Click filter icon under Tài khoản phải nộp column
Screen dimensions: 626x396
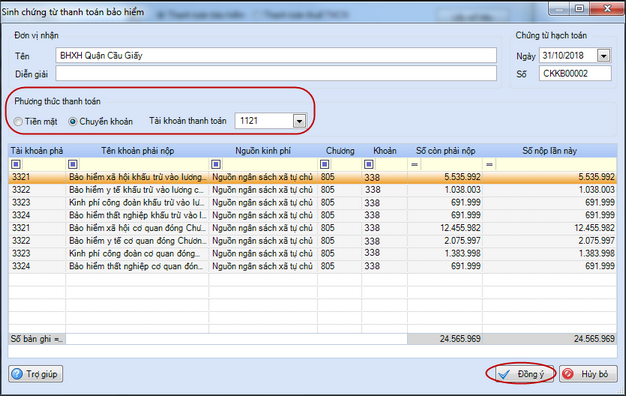[16, 164]
